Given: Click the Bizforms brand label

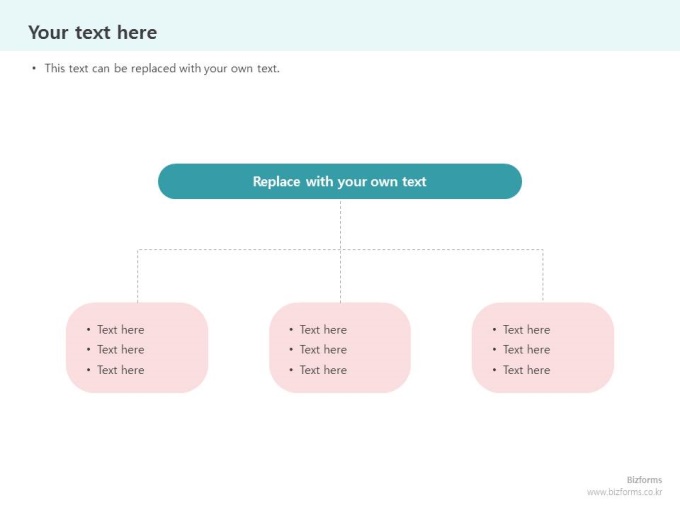Looking at the screenshot, I should 644,480.
